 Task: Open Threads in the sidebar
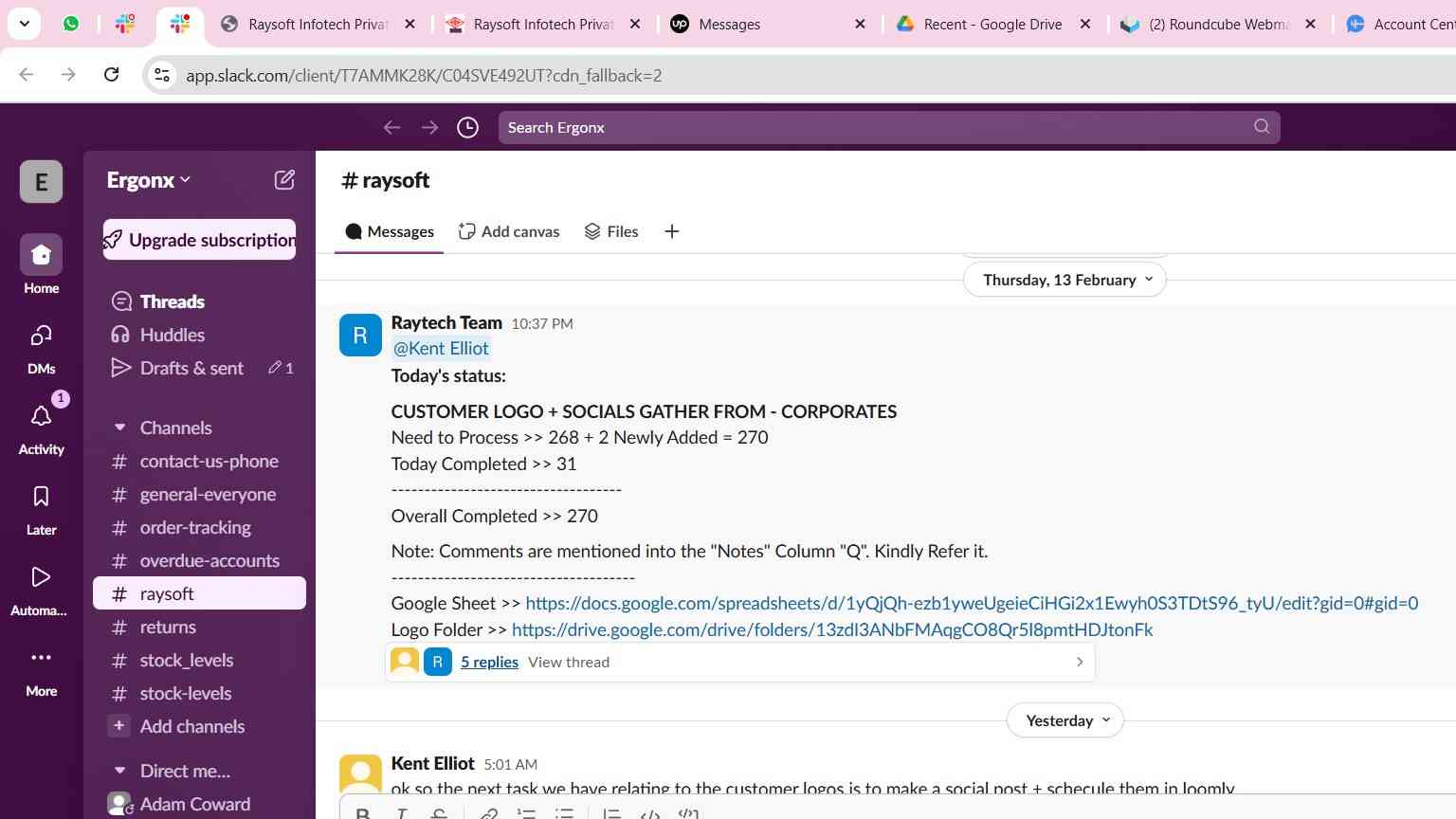pos(172,301)
